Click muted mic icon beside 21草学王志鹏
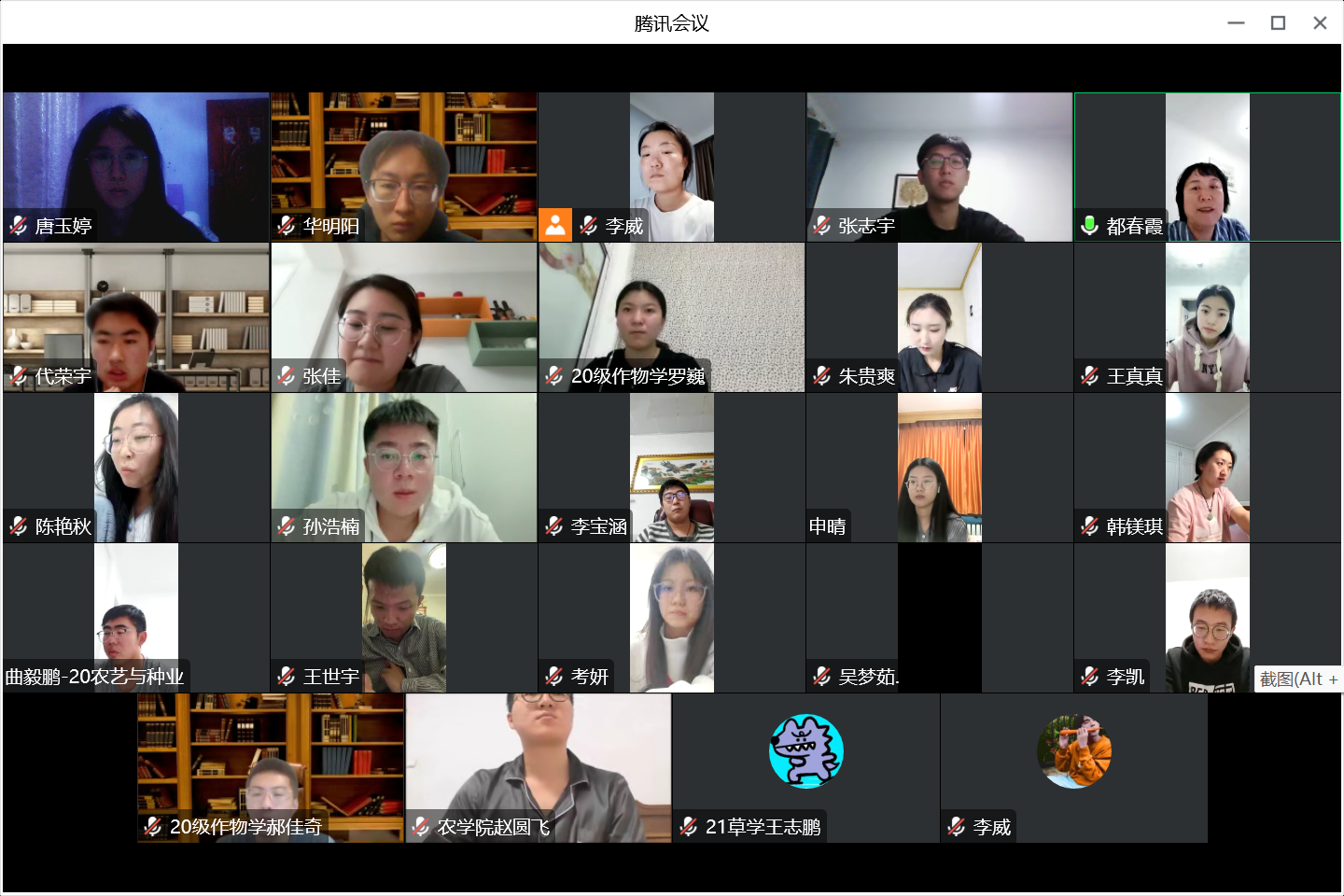Viewport: 1344px width, 896px height. click(689, 826)
